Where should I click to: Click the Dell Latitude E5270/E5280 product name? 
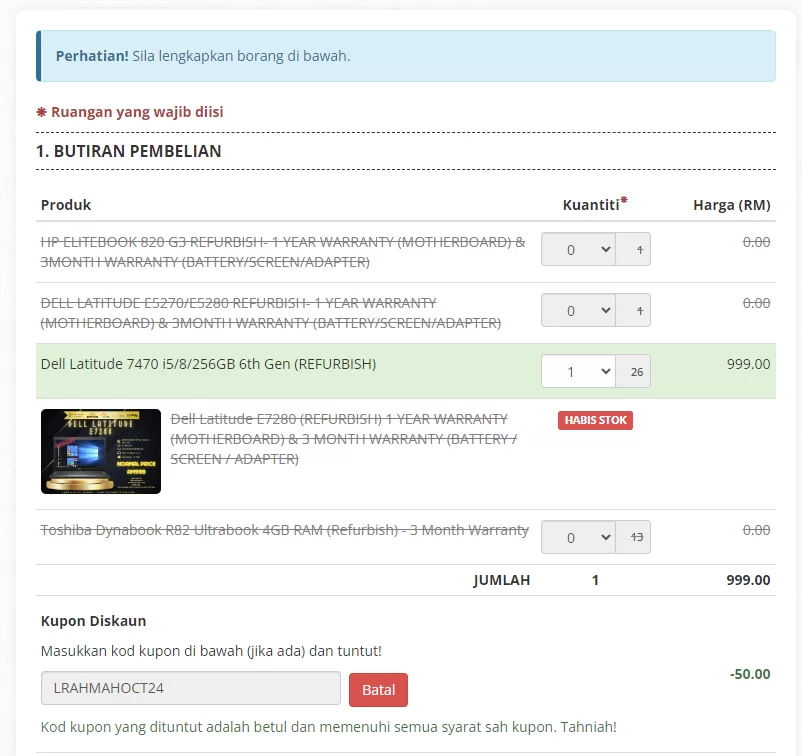271,313
